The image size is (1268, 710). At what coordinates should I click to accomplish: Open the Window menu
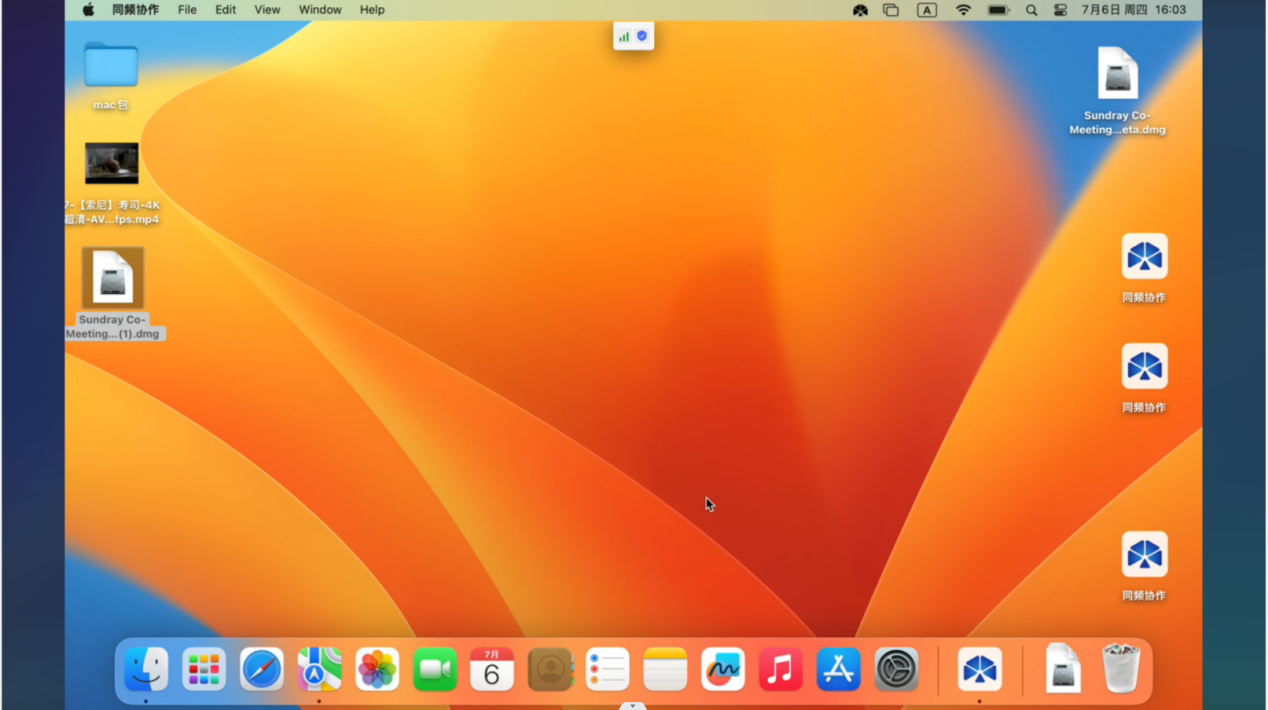pos(320,10)
